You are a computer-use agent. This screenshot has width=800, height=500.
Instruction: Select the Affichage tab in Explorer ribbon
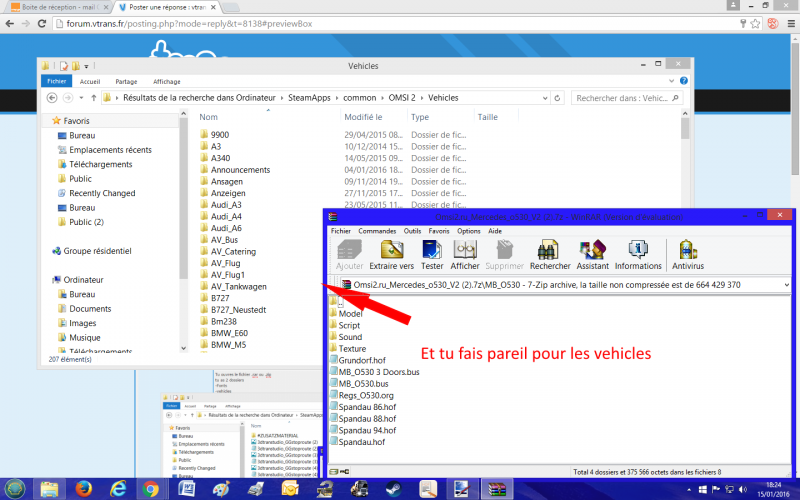[167, 81]
